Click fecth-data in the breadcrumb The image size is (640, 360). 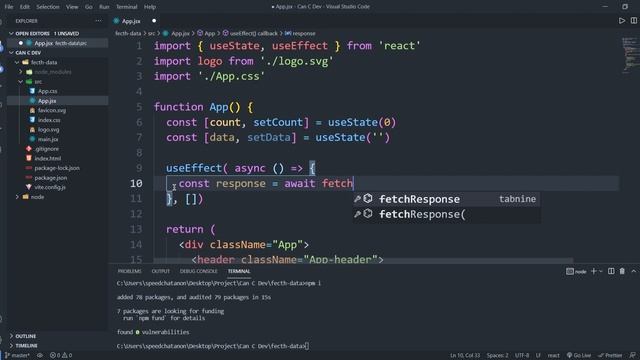pos(128,33)
